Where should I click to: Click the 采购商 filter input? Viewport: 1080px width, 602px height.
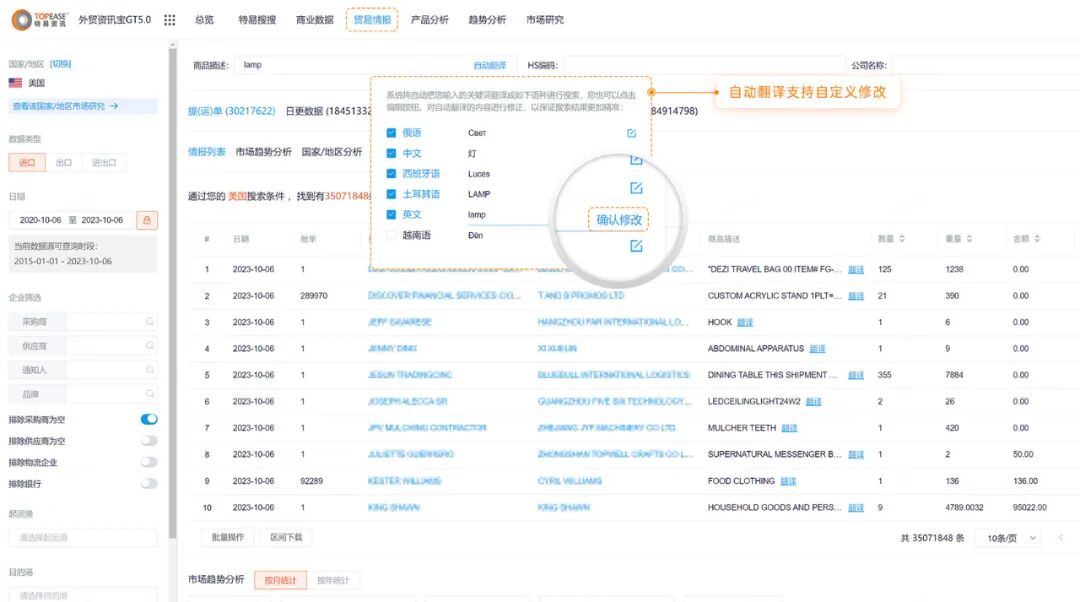tap(112, 322)
